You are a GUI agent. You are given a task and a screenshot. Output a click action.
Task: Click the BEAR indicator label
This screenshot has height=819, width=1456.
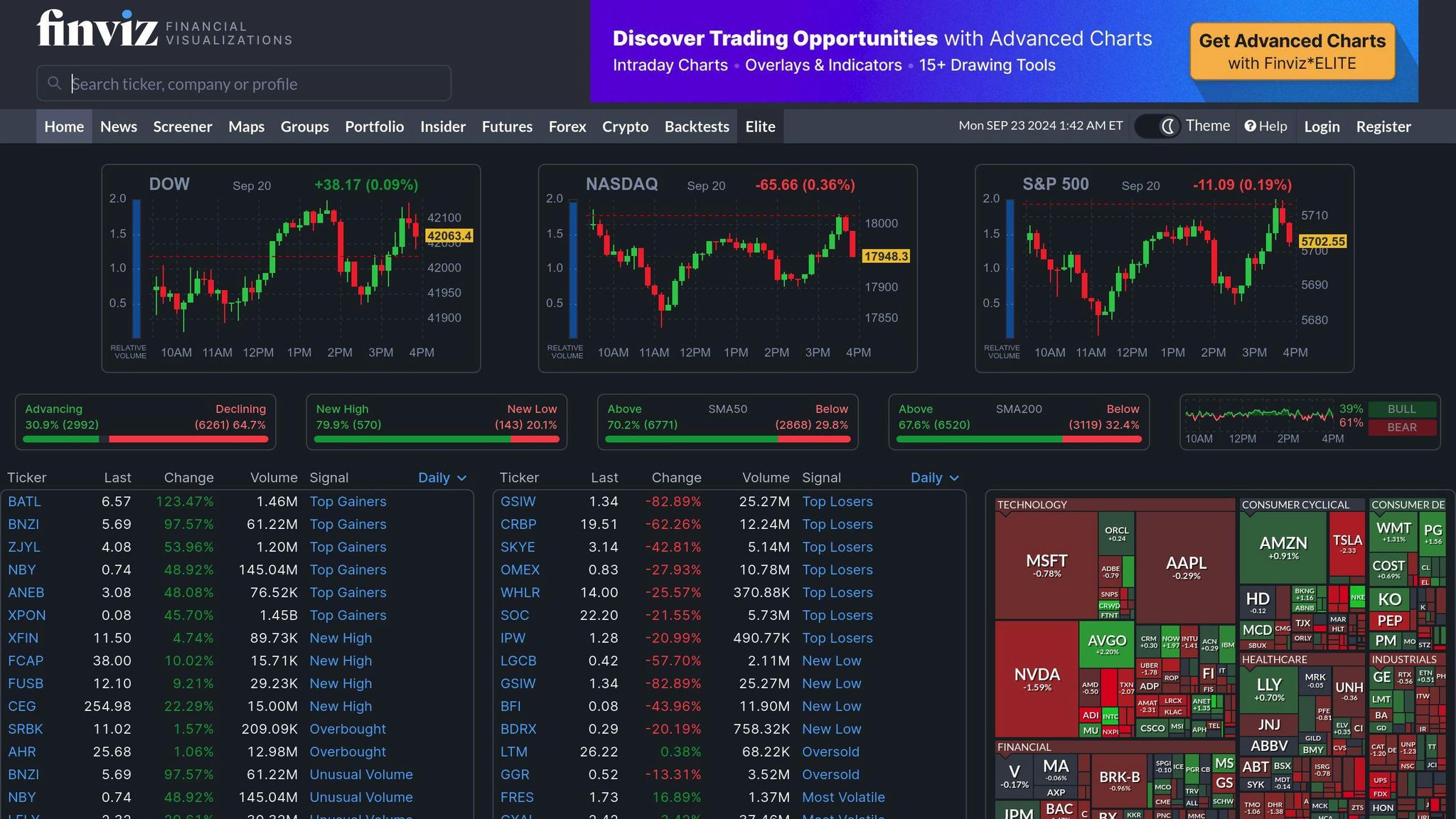(x=1402, y=427)
